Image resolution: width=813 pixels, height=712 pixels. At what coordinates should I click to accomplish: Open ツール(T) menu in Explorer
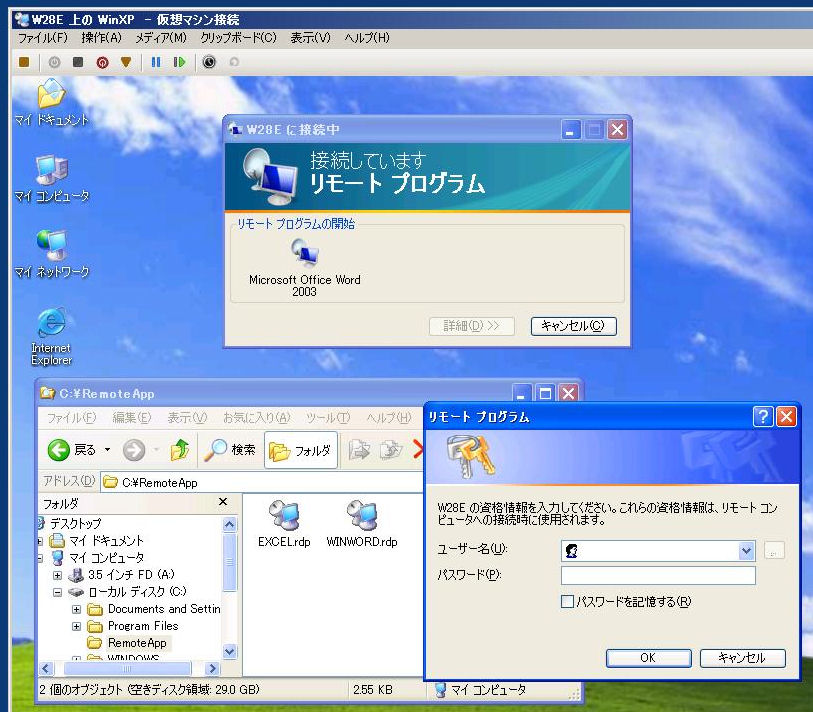click(328, 417)
